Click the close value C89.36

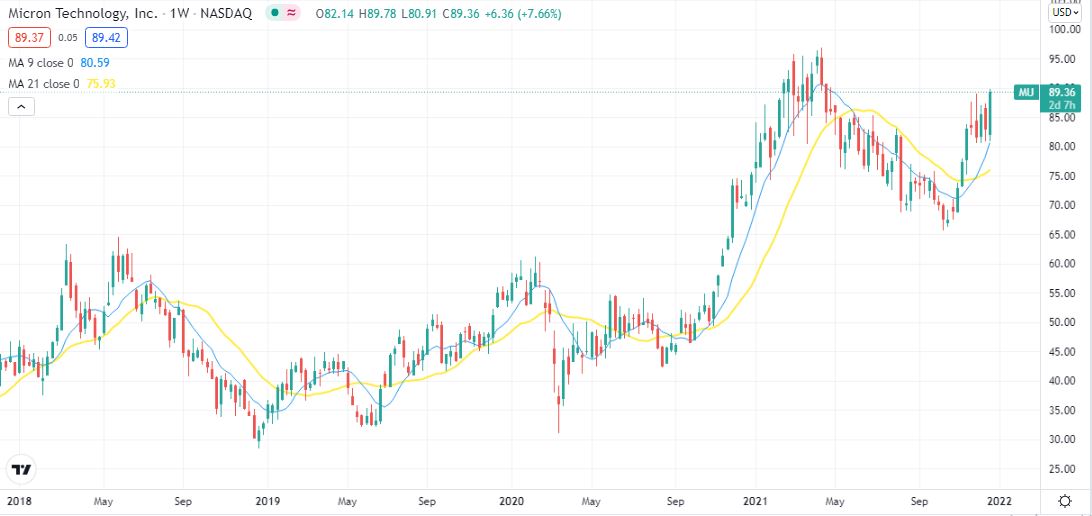460,14
